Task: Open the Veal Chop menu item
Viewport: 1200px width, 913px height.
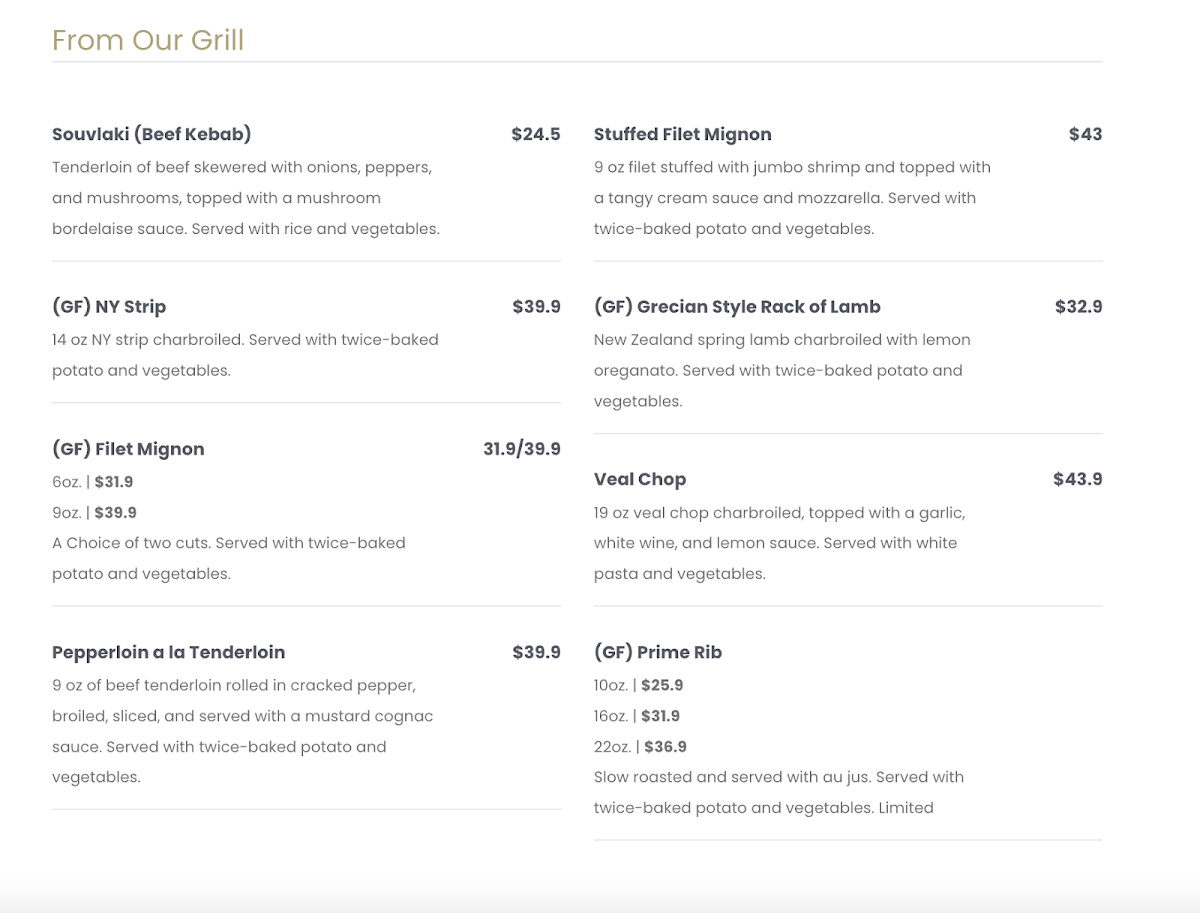Action: (x=640, y=479)
